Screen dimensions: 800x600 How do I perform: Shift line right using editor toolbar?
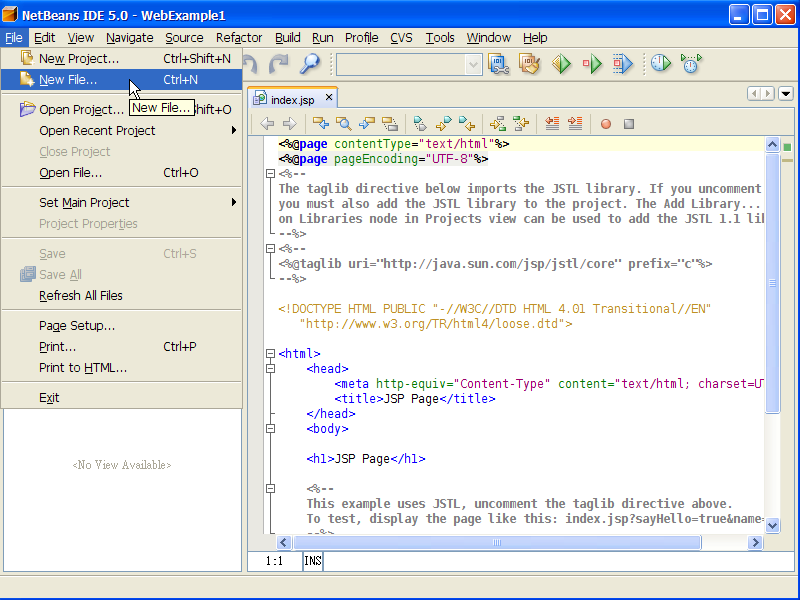pyautogui.click(x=575, y=123)
